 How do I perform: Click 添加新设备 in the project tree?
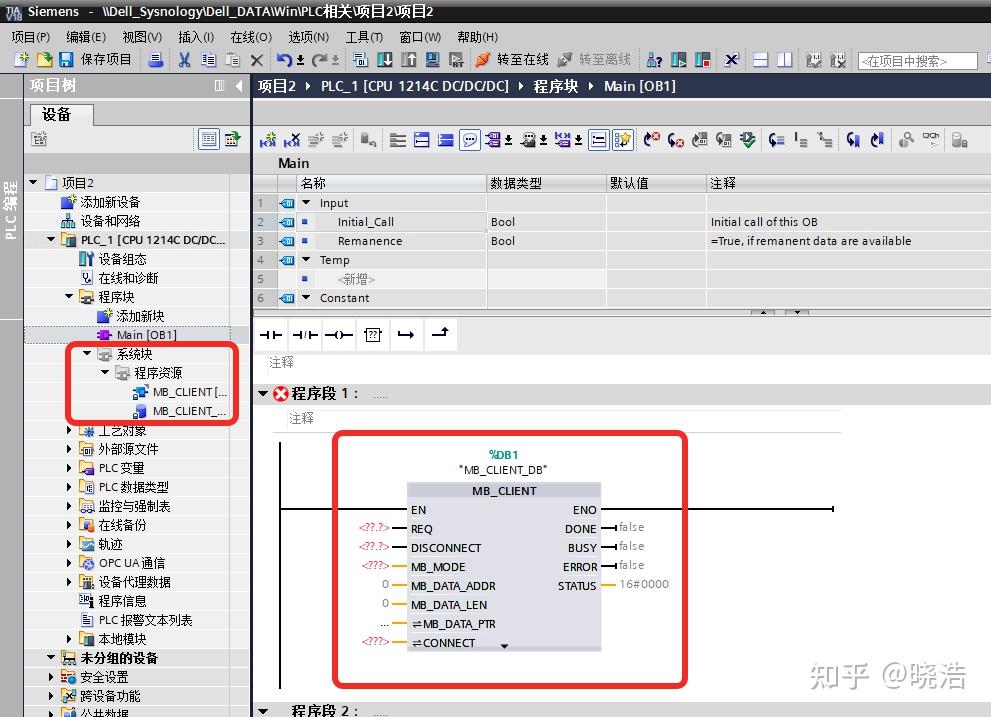click(x=110, y=202)
